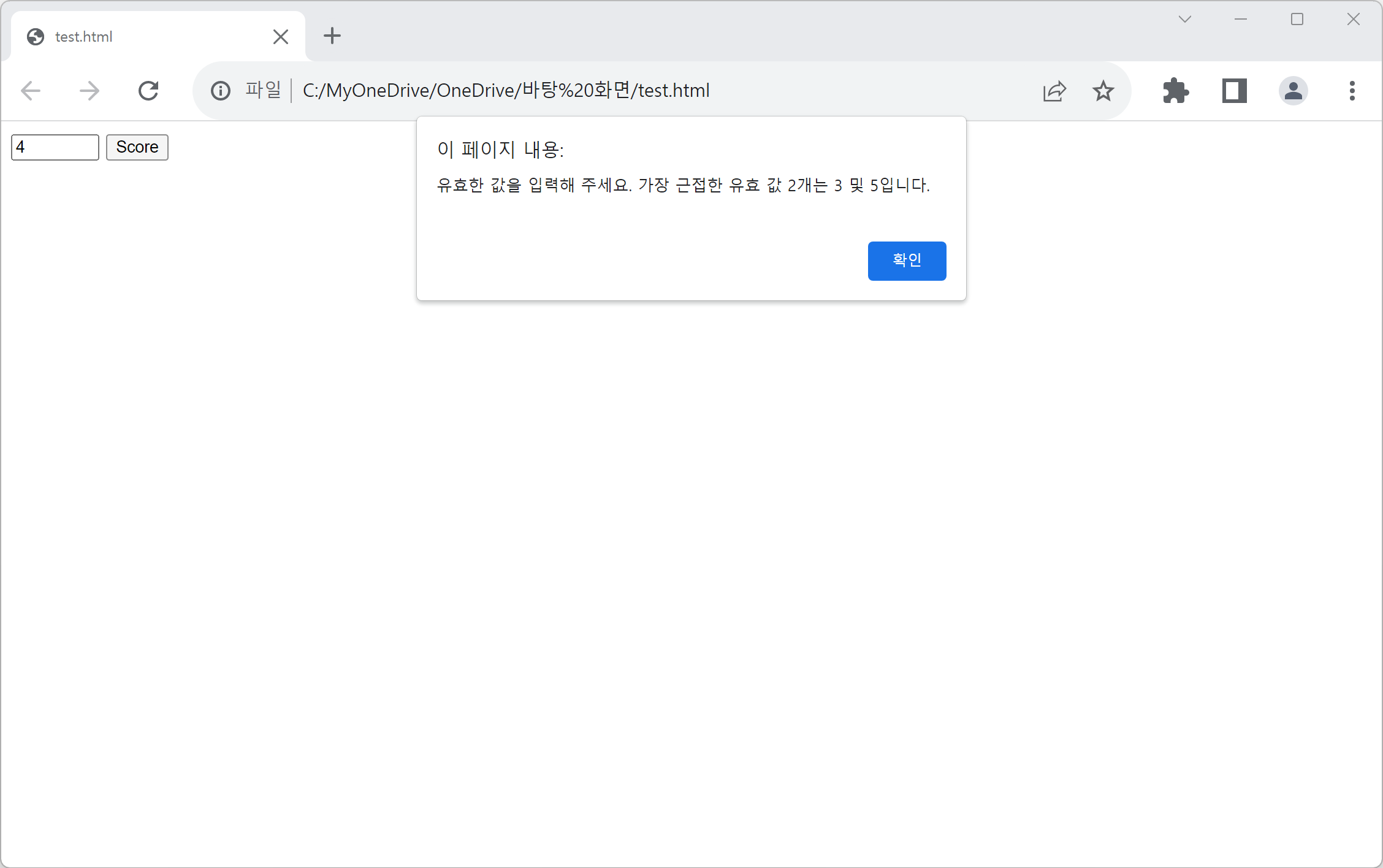Expand the tab search chevron
The width and height of the screenshot is (1383, 868).
point(1184,20)
